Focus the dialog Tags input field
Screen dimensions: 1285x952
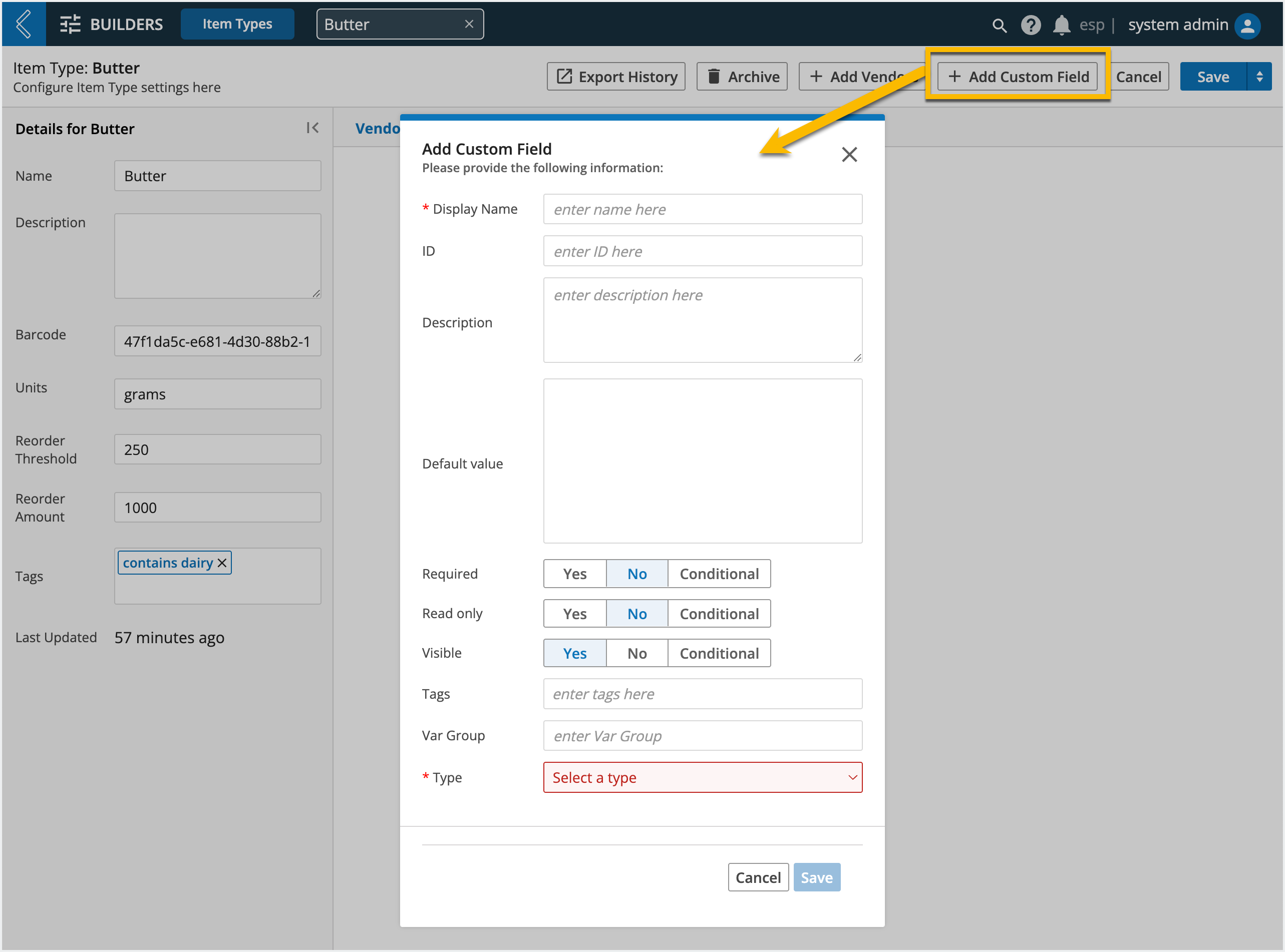[x=702, y=694]
